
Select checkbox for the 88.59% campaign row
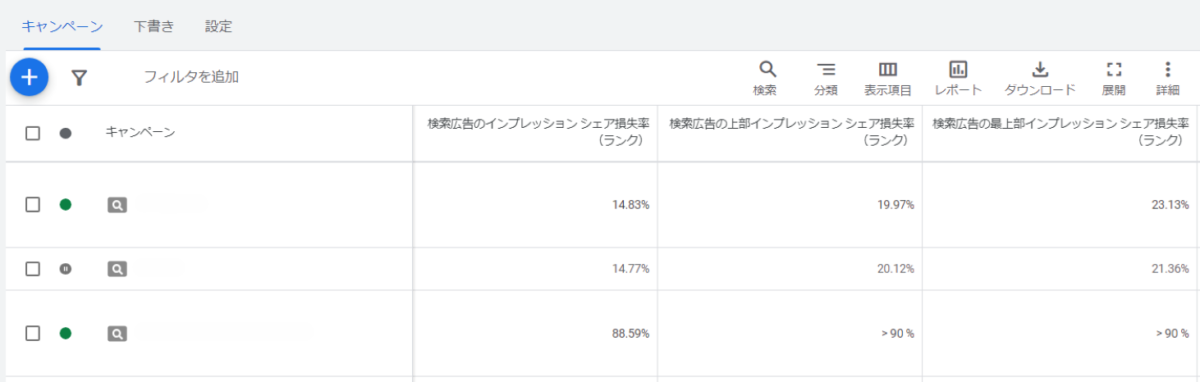[x=33, y=333]
